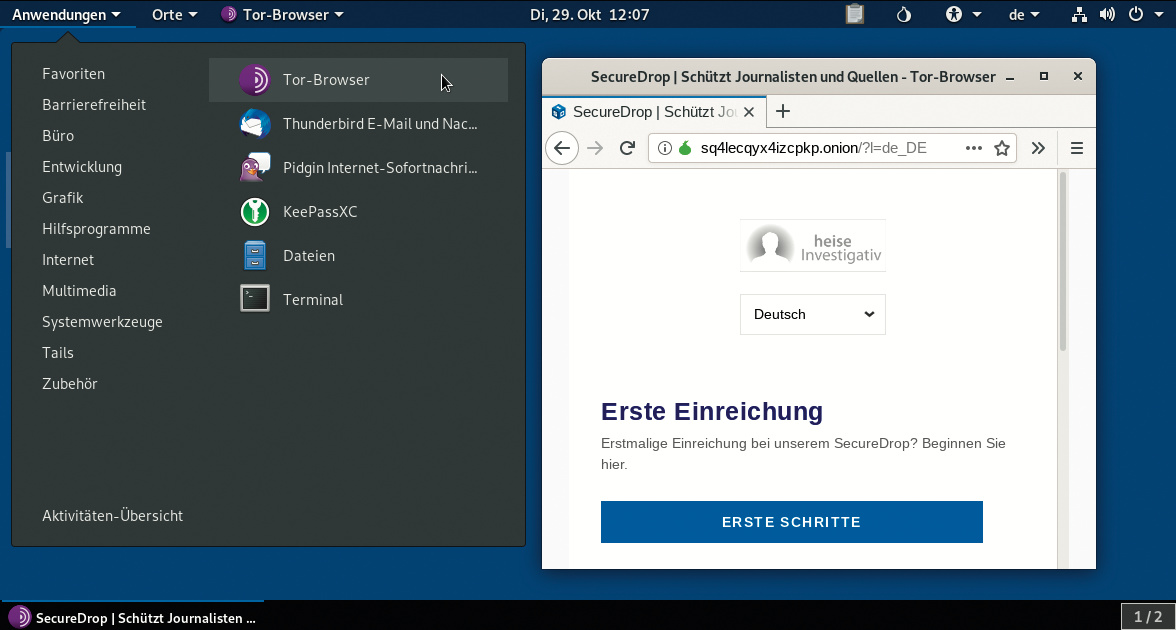
Task: Select the Barrierefreiheit category
Action: [94, 105]
